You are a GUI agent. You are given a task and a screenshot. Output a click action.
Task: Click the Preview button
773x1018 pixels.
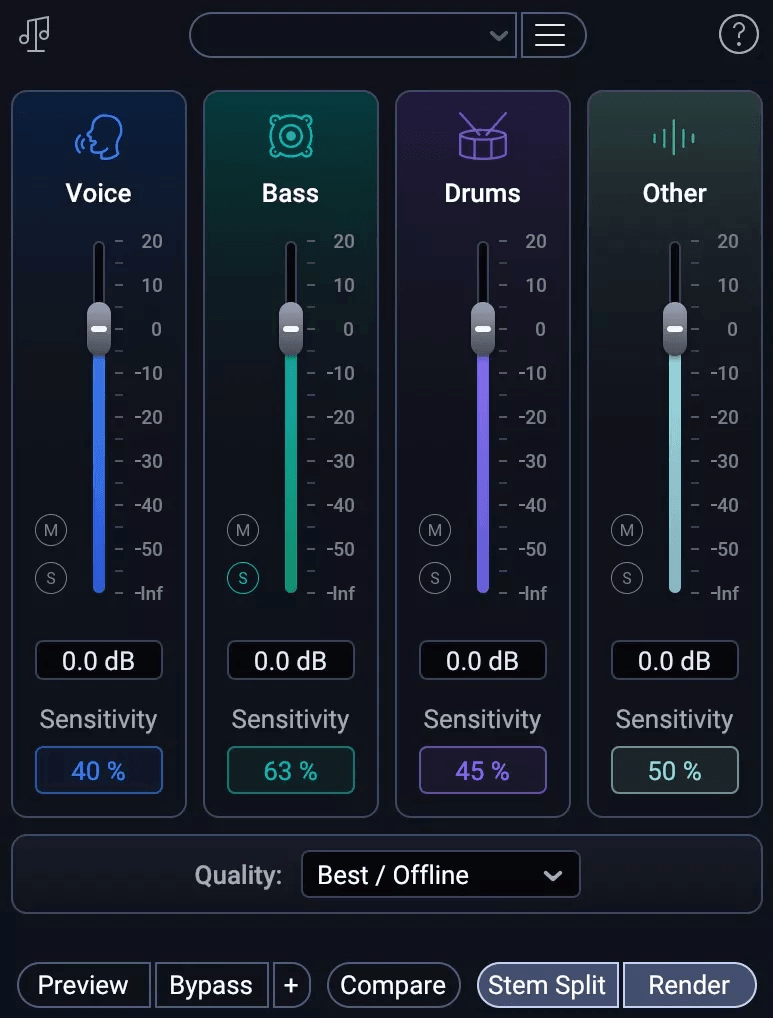[x=84, y=985]
